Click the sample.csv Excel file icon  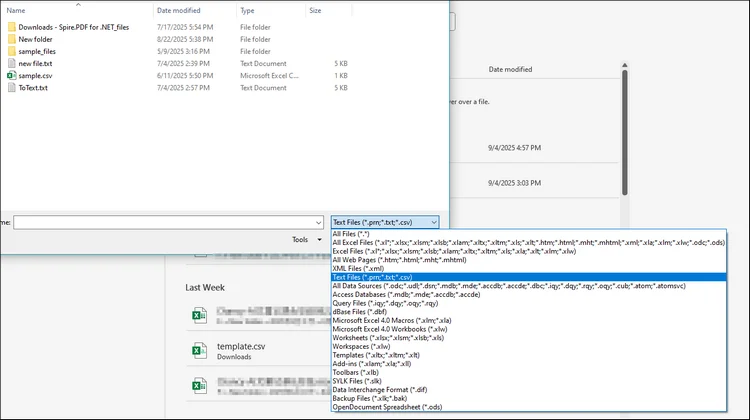[x=11, y=76]
